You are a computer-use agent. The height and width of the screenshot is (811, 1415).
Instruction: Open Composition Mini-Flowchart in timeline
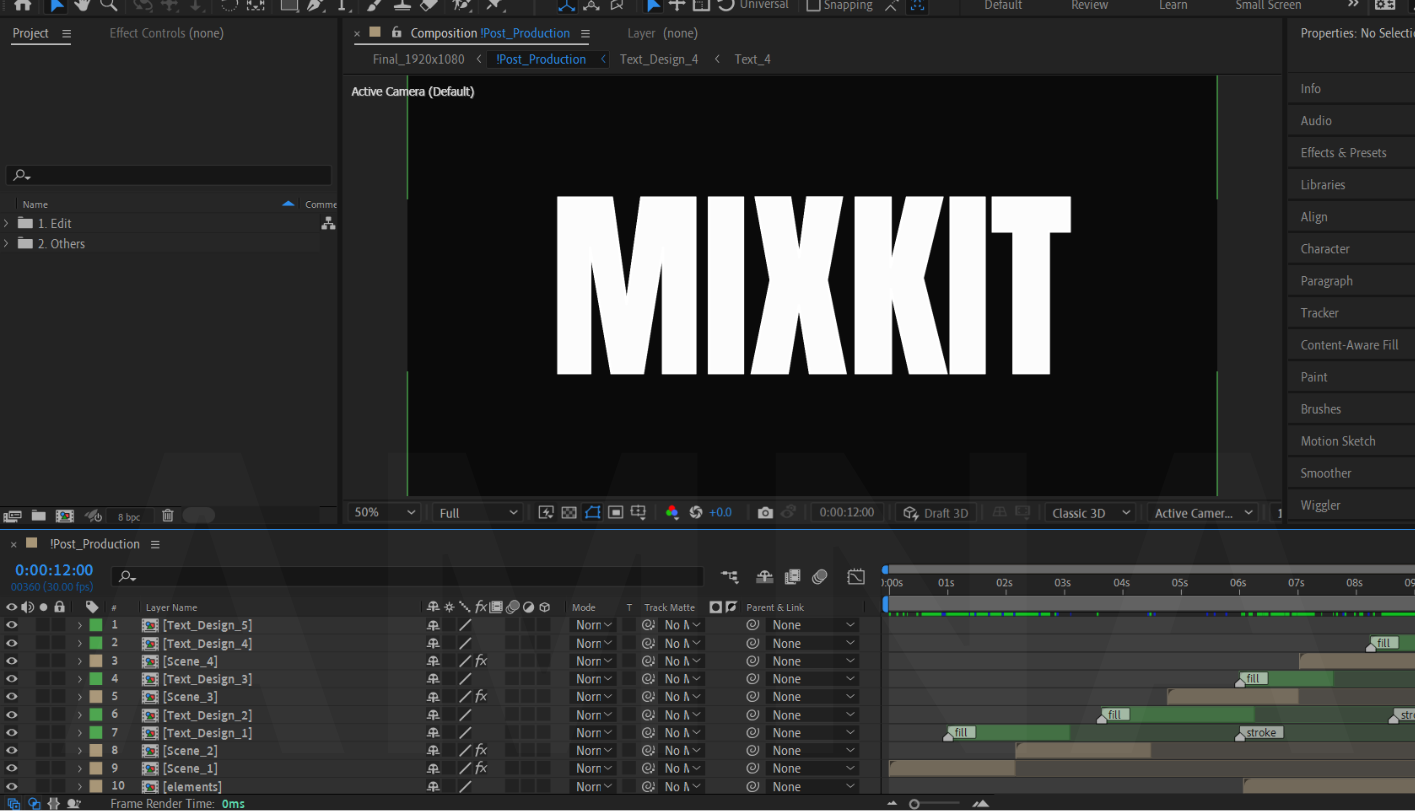coord(730,577)
